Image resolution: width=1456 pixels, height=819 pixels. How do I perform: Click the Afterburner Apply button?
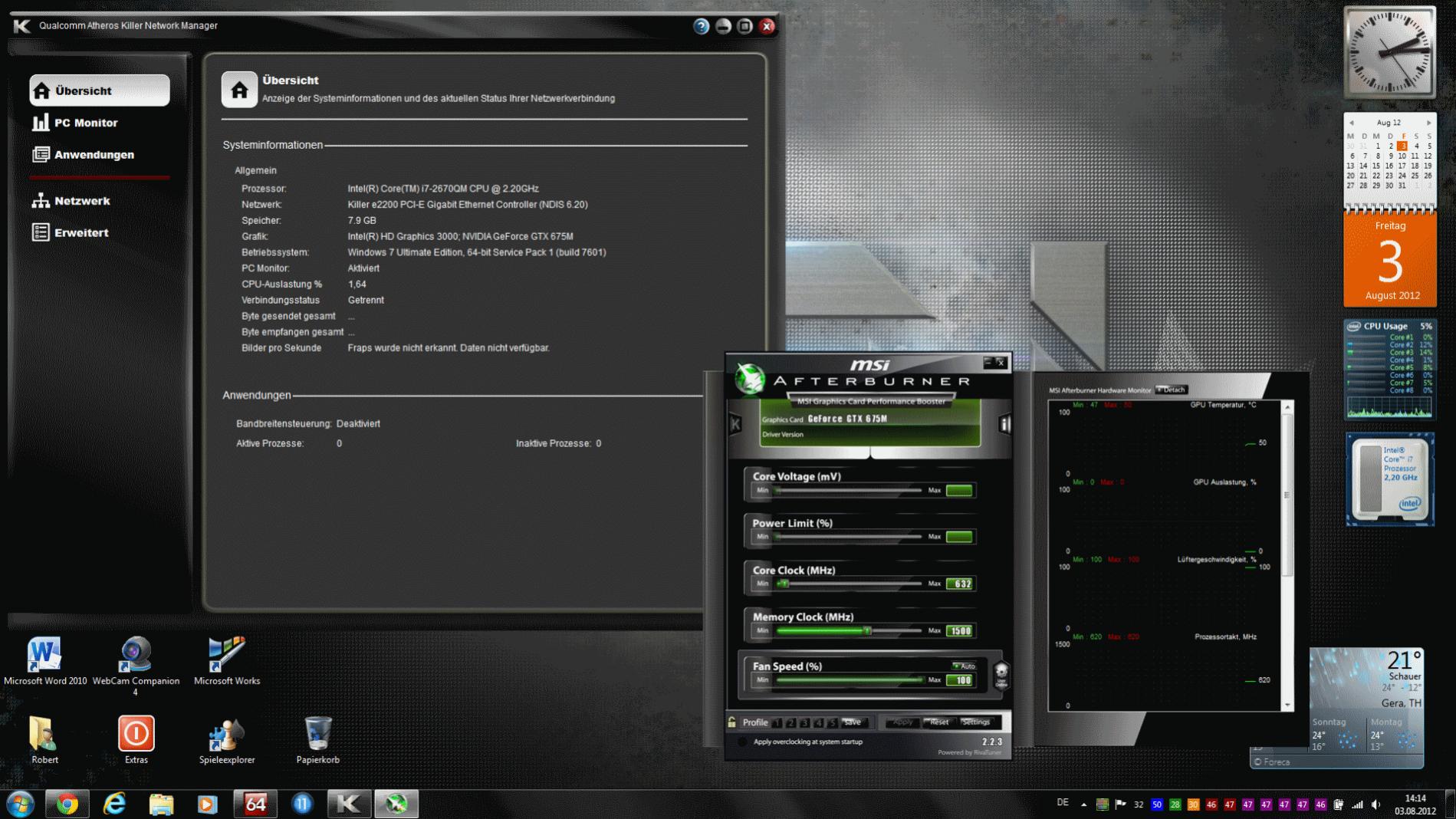903,722
